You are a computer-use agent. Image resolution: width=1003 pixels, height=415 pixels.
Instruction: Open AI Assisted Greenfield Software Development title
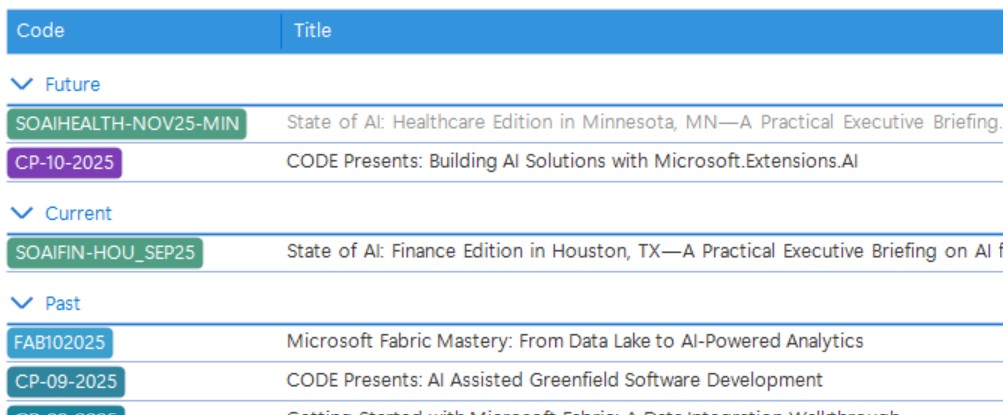tap(555, 380)
